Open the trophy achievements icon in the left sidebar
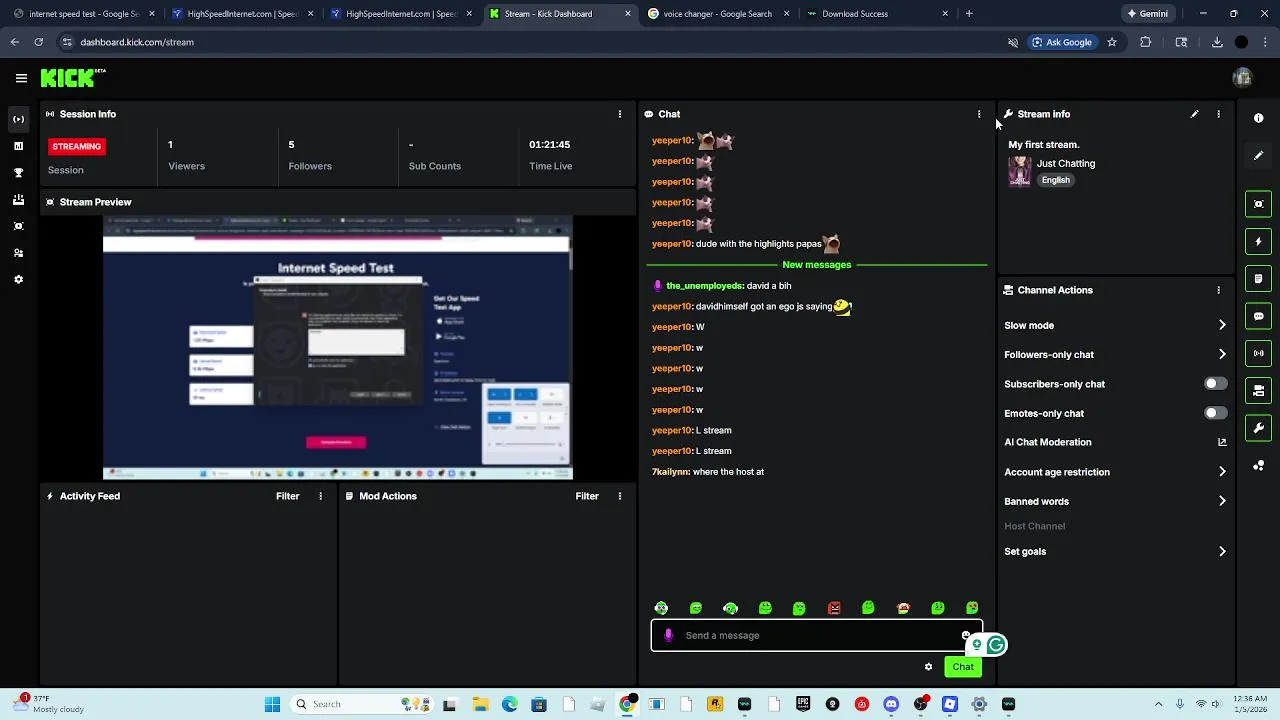Image resolution: width=1280 pixels, height=720 pixels. (18, 173)
